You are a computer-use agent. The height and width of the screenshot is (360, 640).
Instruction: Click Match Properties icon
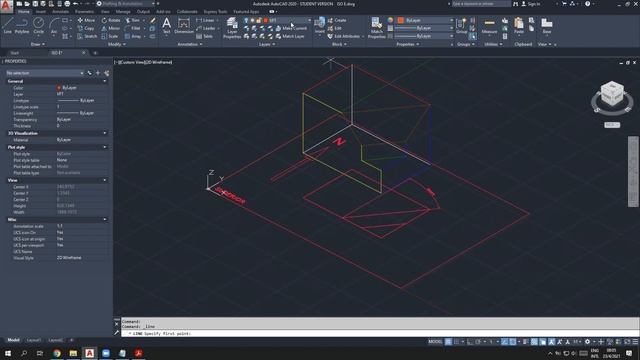376,28
